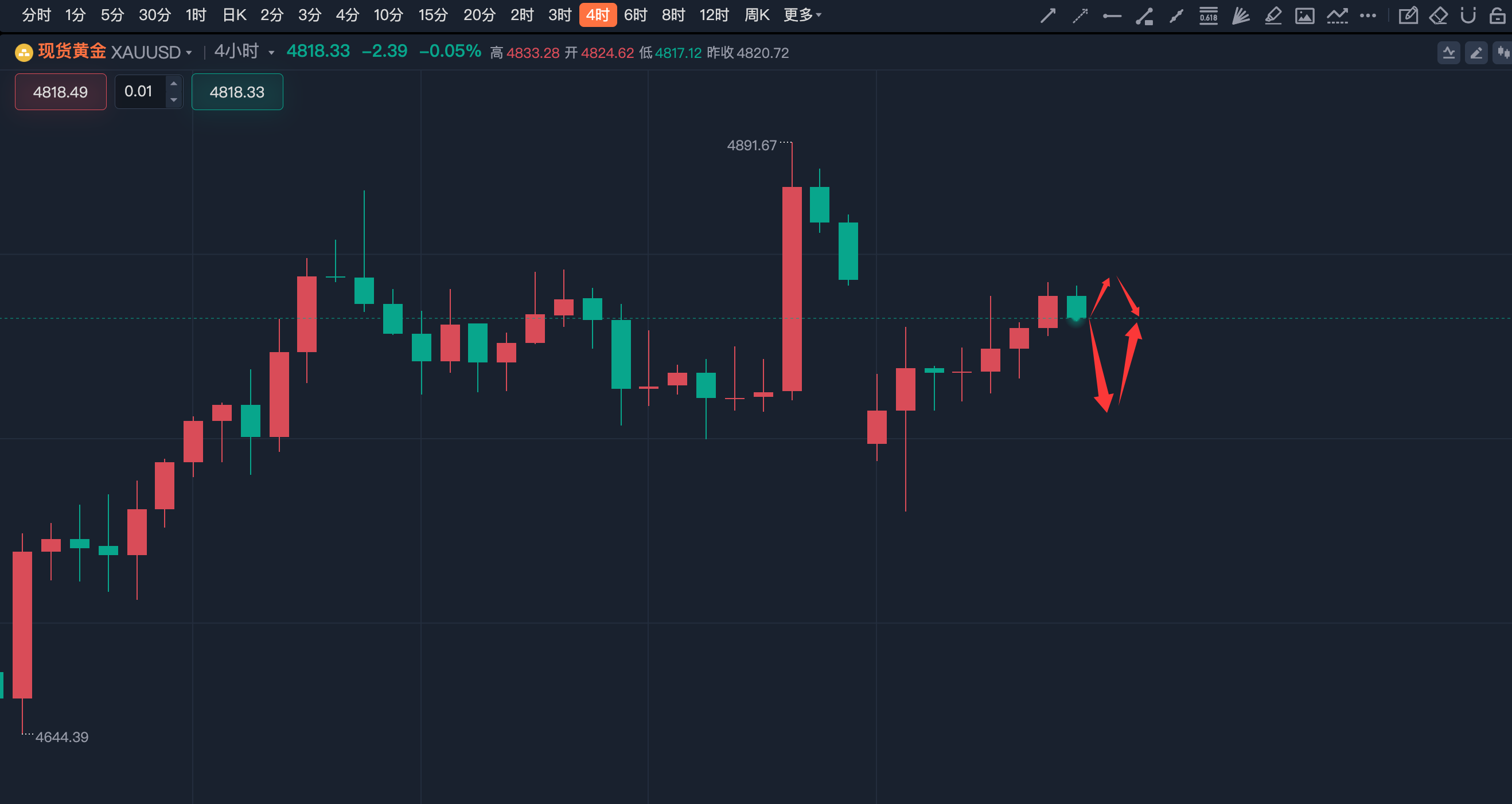Expand the 4小时 interval dropdown
1512x804 pixels.
point(271,53)
